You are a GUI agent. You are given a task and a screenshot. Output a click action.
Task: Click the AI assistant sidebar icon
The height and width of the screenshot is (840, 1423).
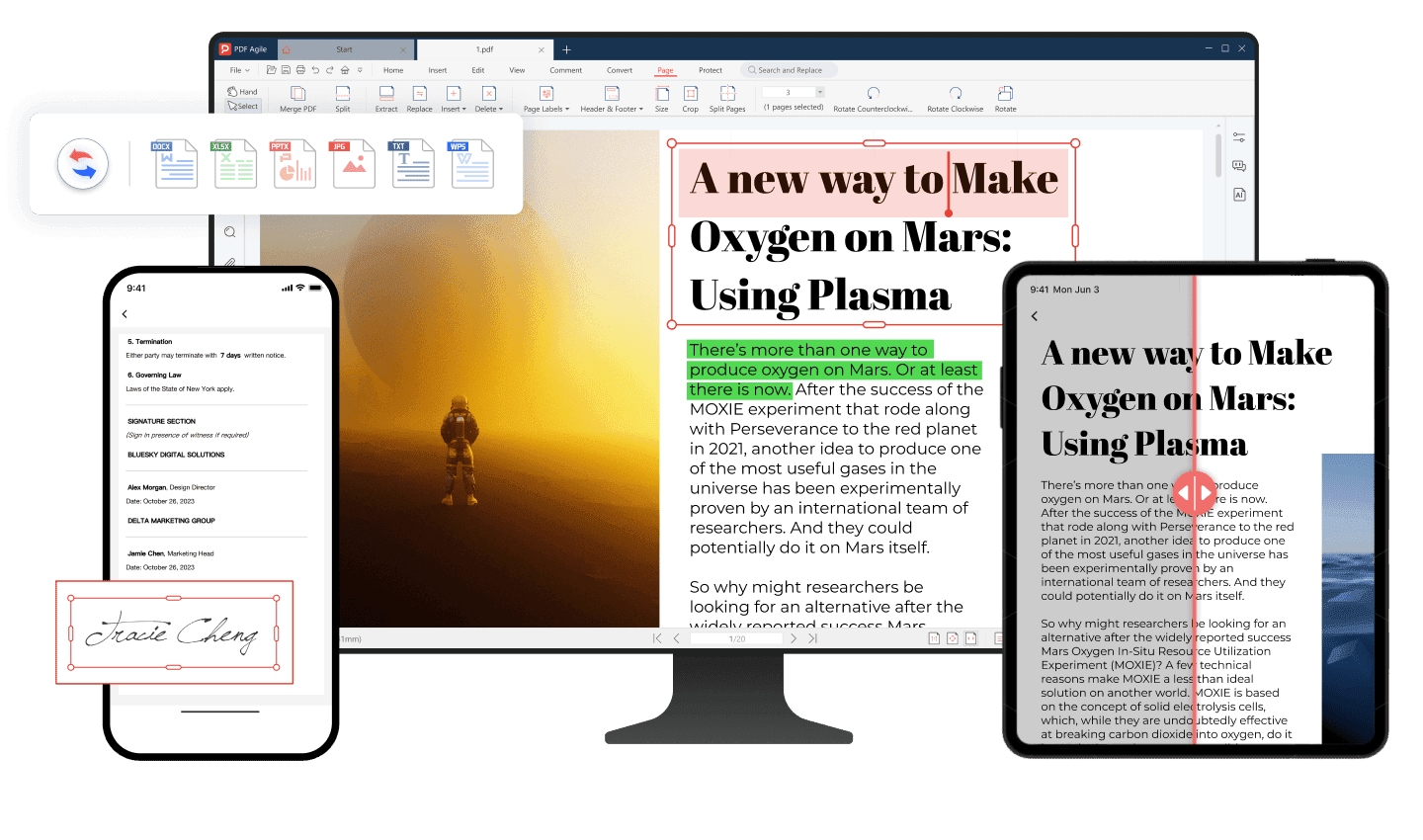(1239, 195)
